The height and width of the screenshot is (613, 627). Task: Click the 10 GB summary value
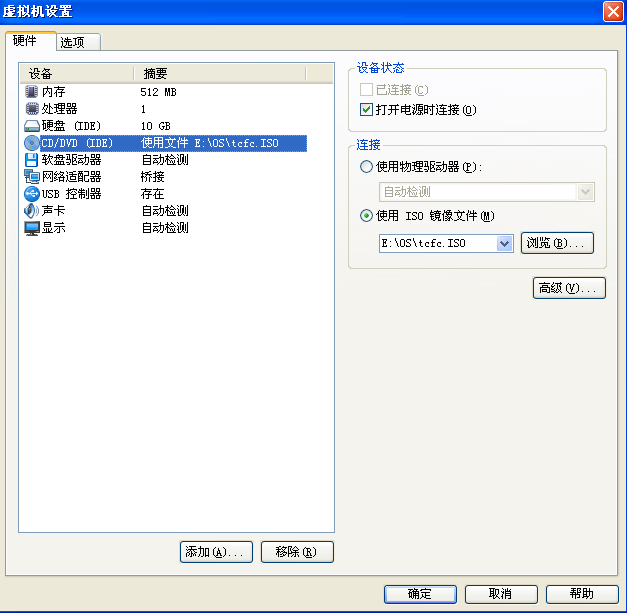[x=156, y=126]
